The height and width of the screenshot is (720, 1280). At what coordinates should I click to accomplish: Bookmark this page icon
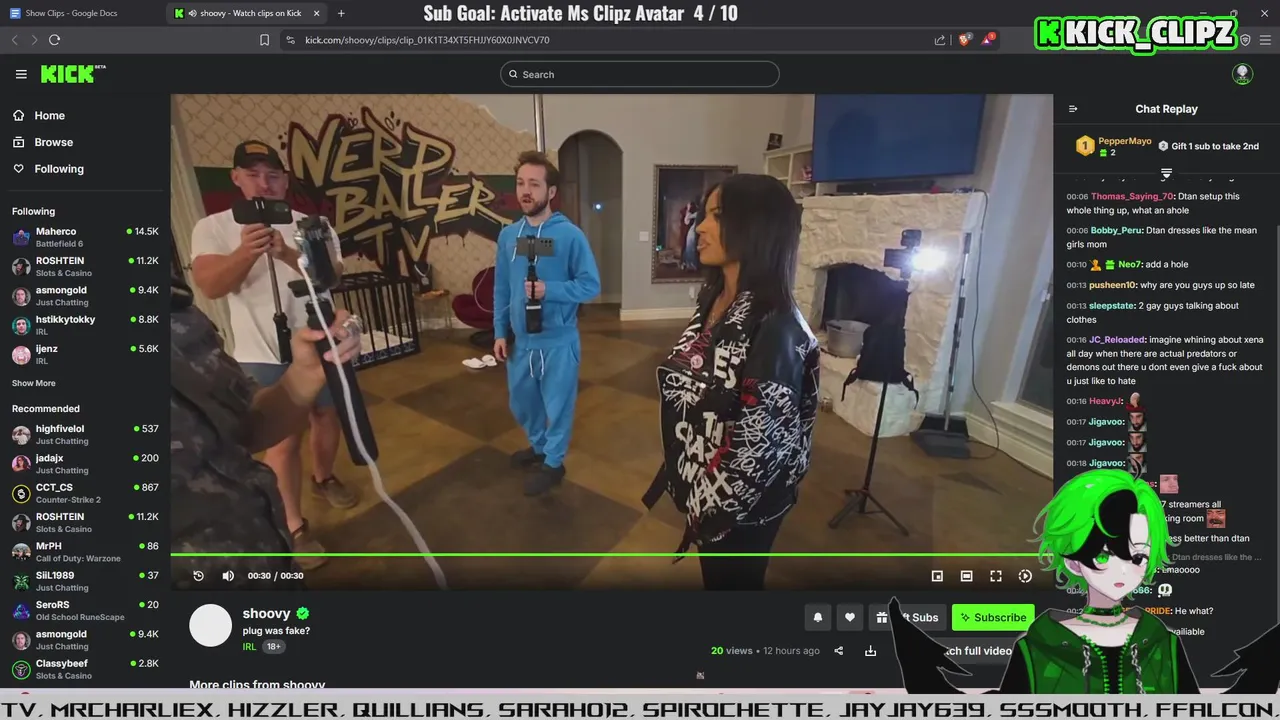pyautogui.click(x=264, y=40)
